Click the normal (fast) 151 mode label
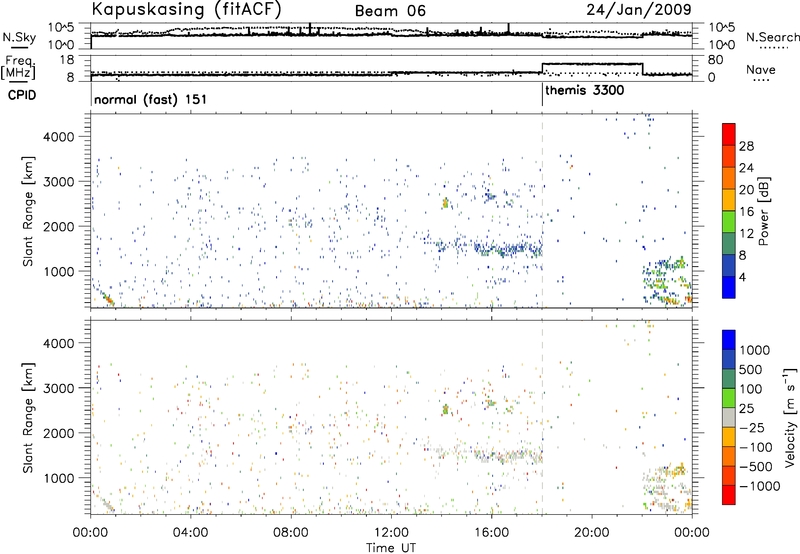This screenshot has width=800, height=554. pyautogui.click(x=151, y=99)
